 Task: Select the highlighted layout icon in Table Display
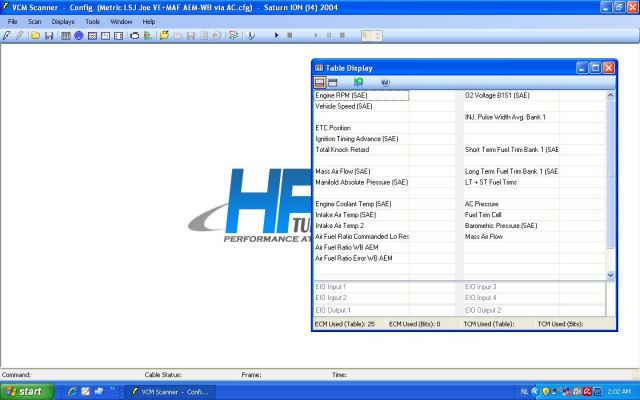pos(320,82)
